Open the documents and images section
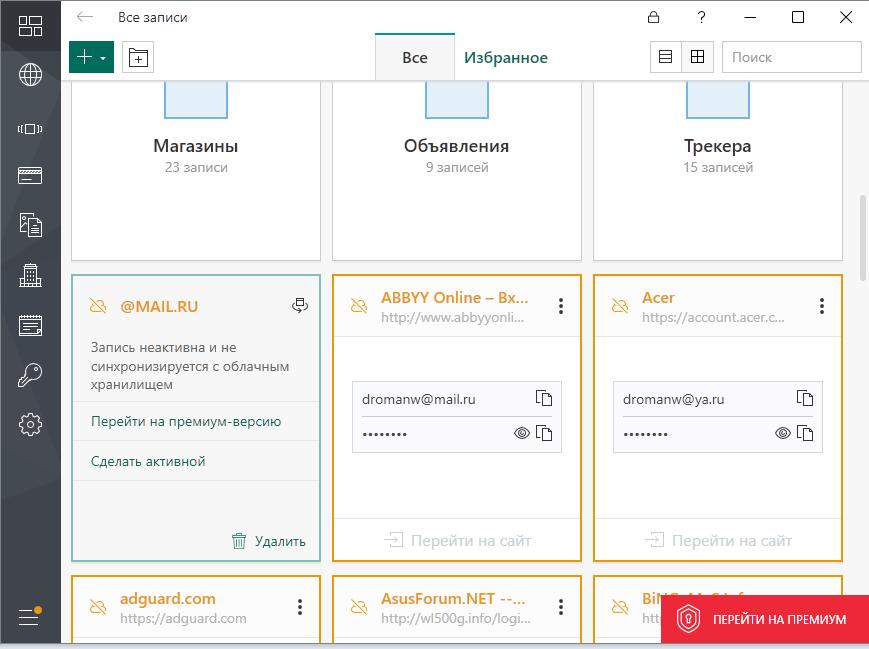 [30, 225]
